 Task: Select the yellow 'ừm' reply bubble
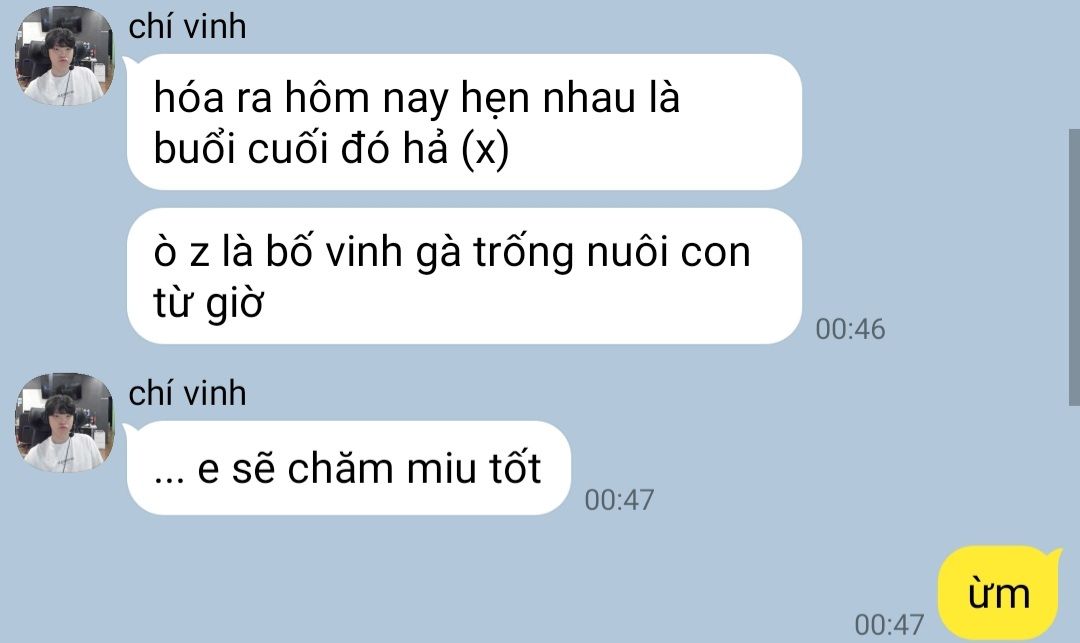point(999,593)
